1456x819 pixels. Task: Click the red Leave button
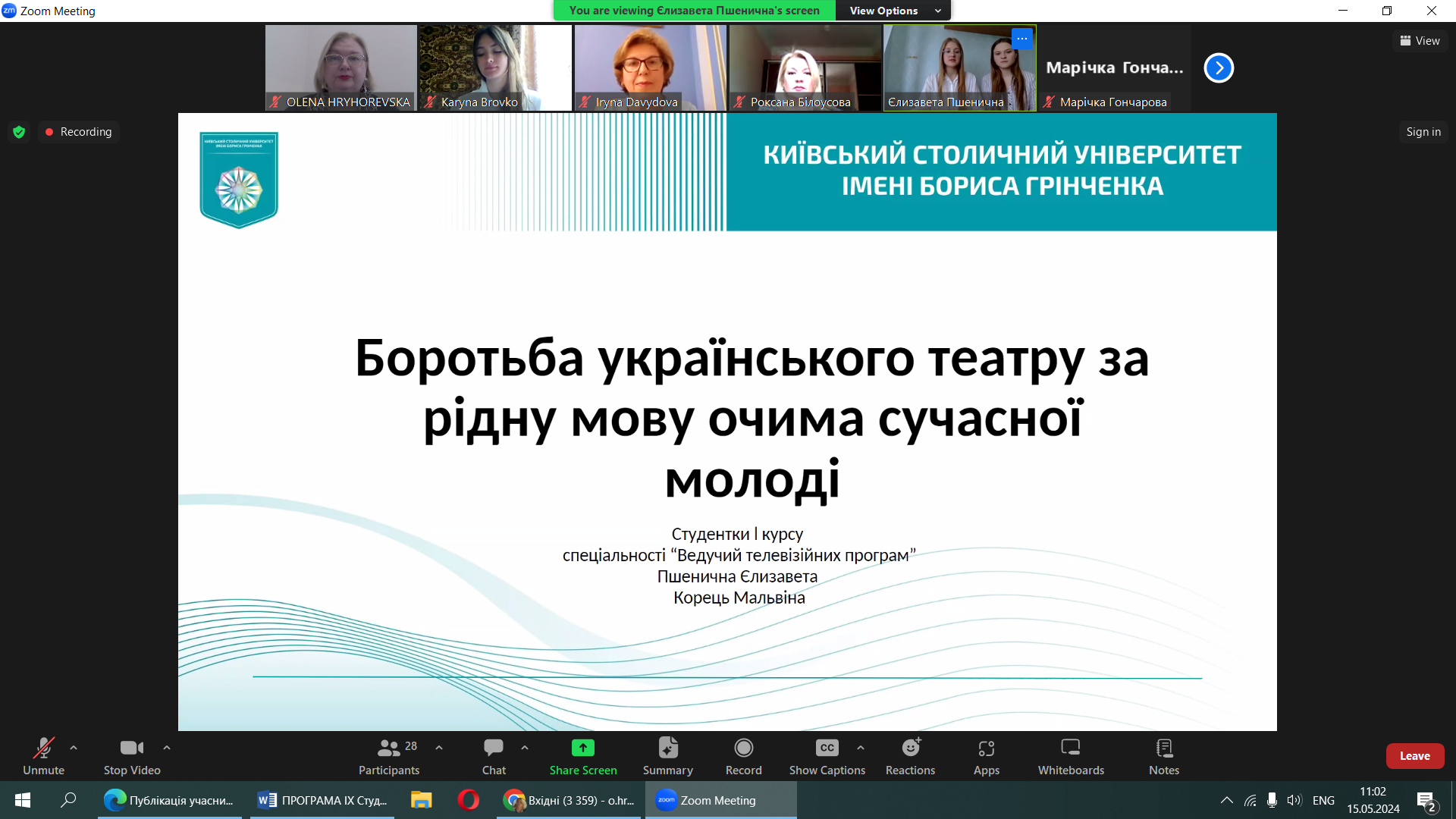tap(1414, 756)
